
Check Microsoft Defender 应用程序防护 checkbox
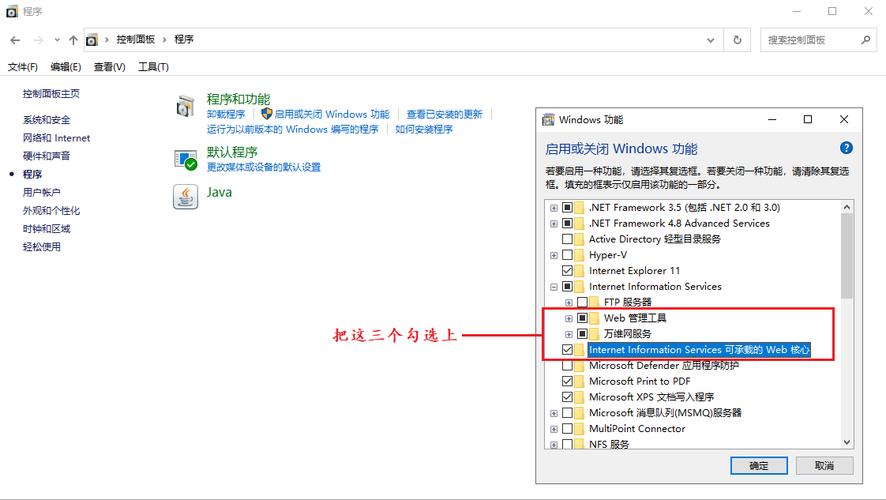pyautogui.click(x=567, y=366)
